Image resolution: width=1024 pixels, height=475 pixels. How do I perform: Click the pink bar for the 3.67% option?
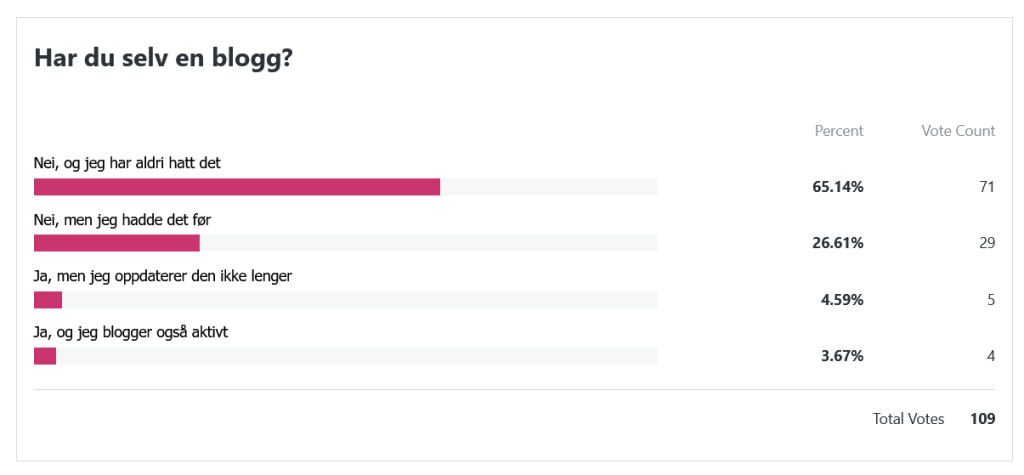click(x=45, y=356)
